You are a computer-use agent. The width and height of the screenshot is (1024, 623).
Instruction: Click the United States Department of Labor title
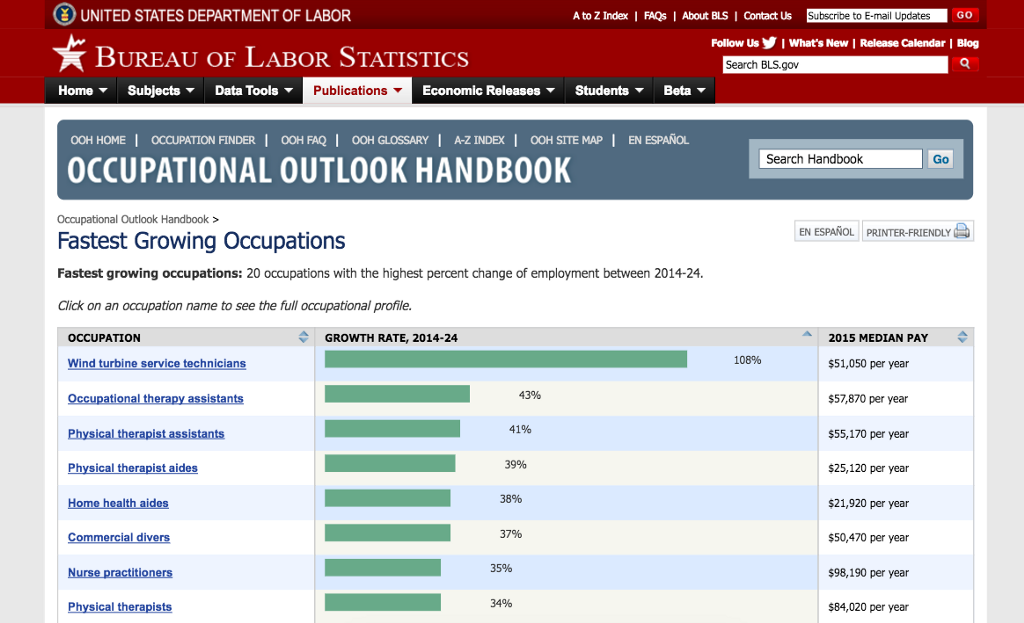[x=216, y=16]
